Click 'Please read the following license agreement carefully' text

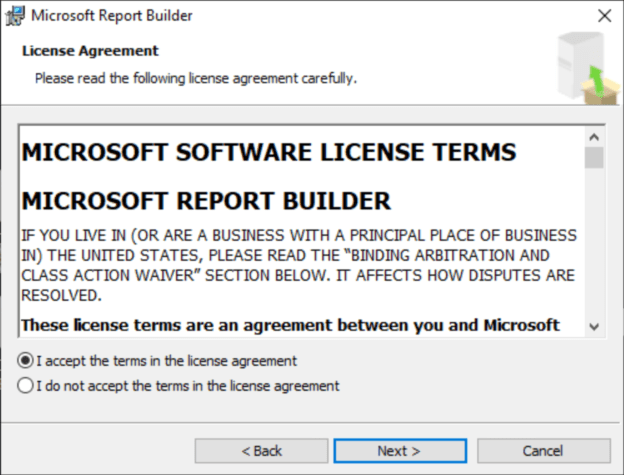click(196, 77)
